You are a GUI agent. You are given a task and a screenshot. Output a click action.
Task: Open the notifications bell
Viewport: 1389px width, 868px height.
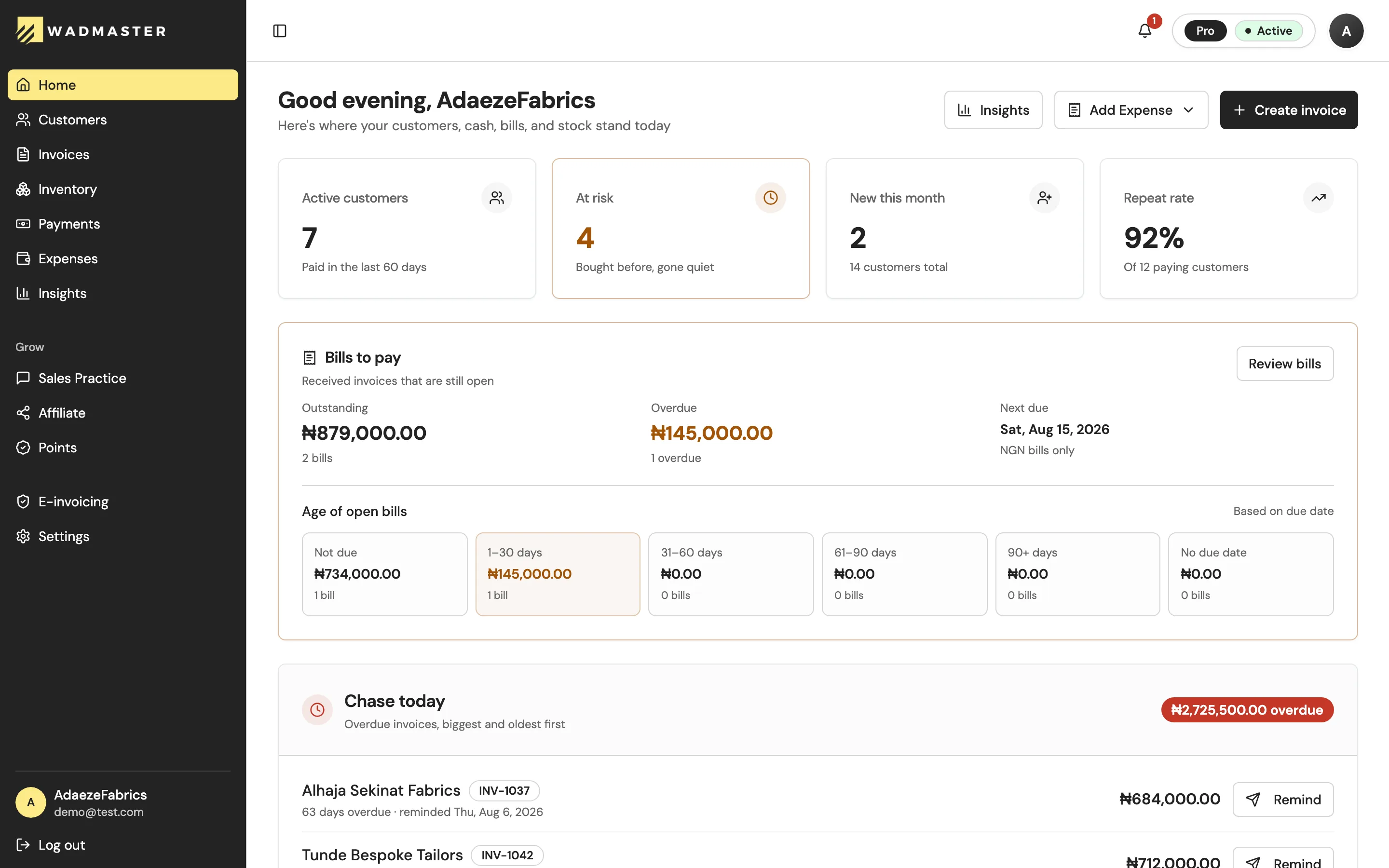1144,30
